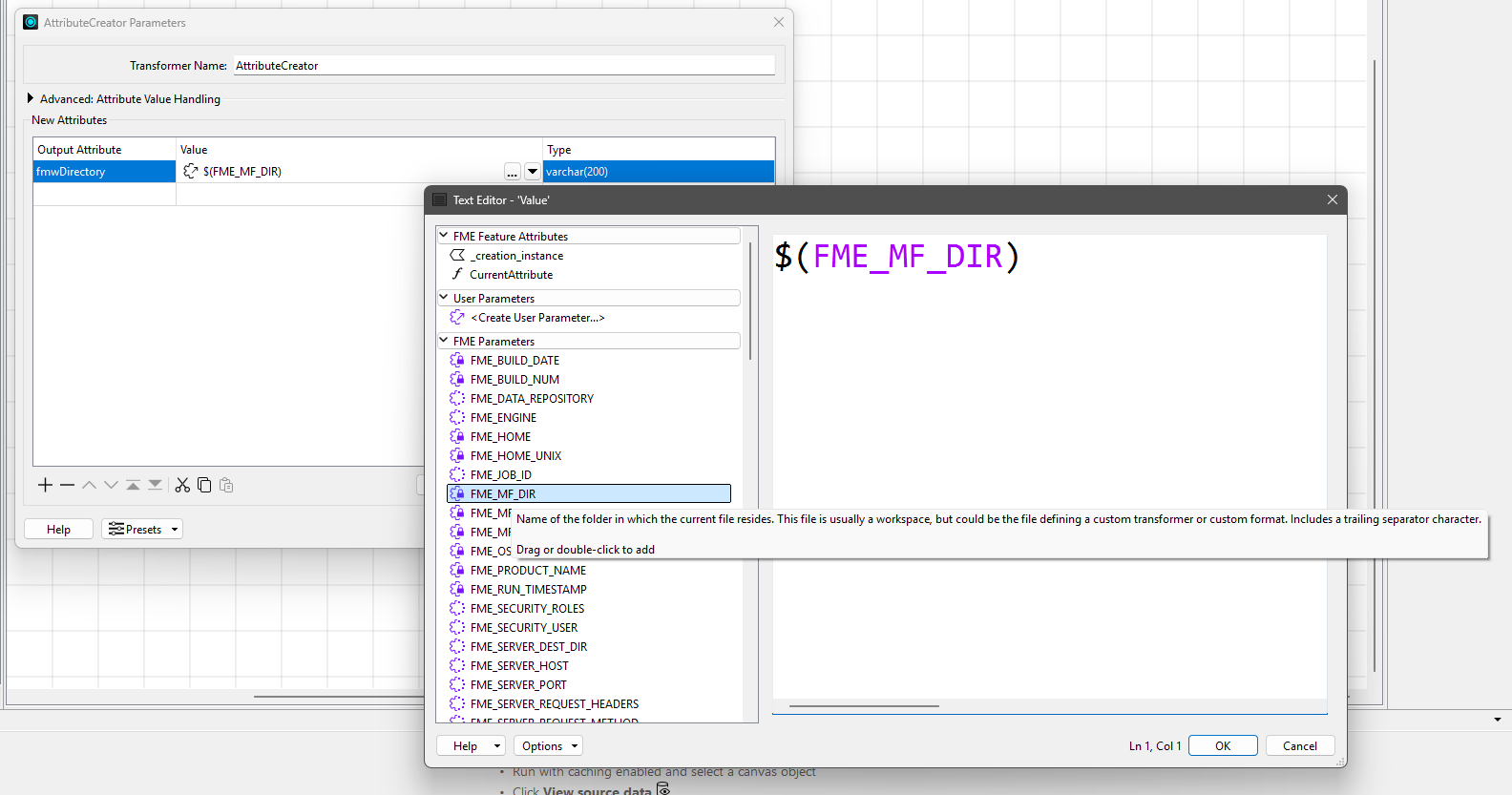The height and width of the screenshot is (795, 1512).
Task: Select FME_SERVER_REQUEST_HEADERS in parameter list
Action: (x=555, y=703)
